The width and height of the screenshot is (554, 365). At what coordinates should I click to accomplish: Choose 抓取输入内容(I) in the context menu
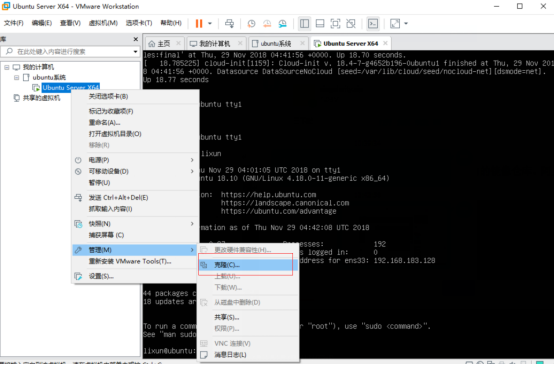click(135, 209)
